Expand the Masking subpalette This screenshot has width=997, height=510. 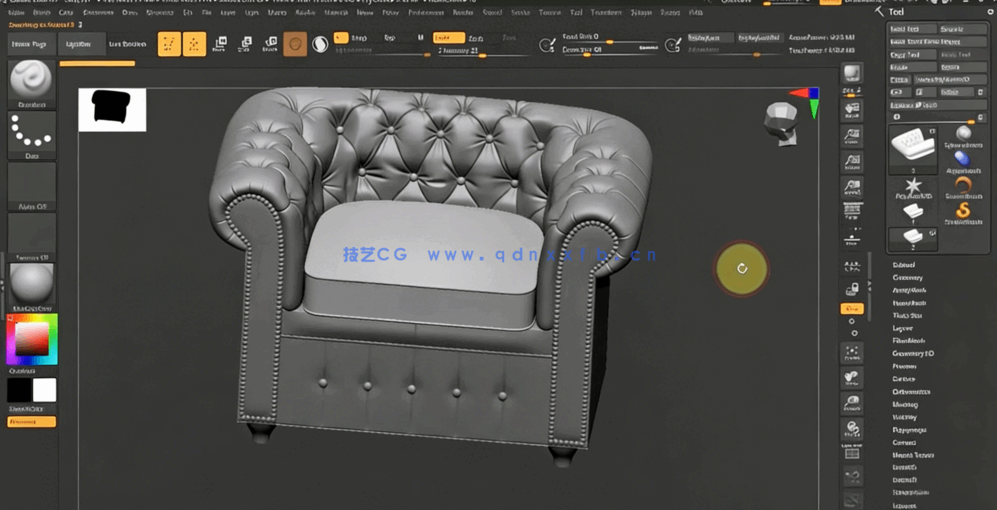pos(905,404)
